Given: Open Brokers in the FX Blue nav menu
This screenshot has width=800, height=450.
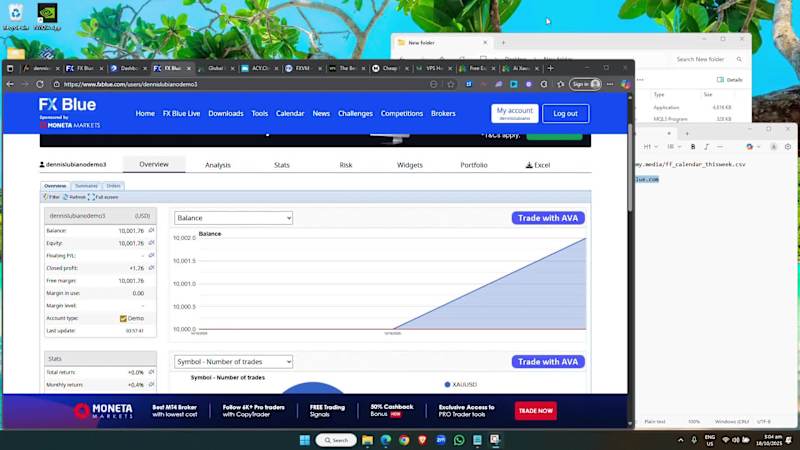Looking at the screenshot, I should (443, 113).
